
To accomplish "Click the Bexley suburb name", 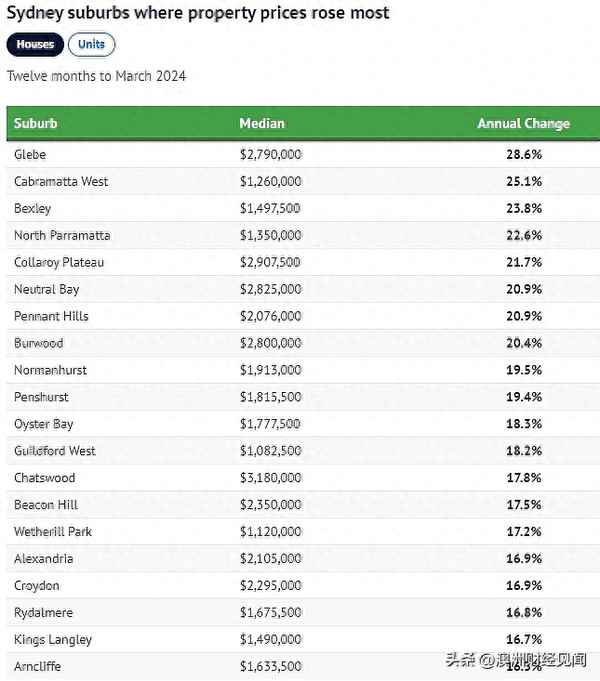I will (x=33, y=209).
